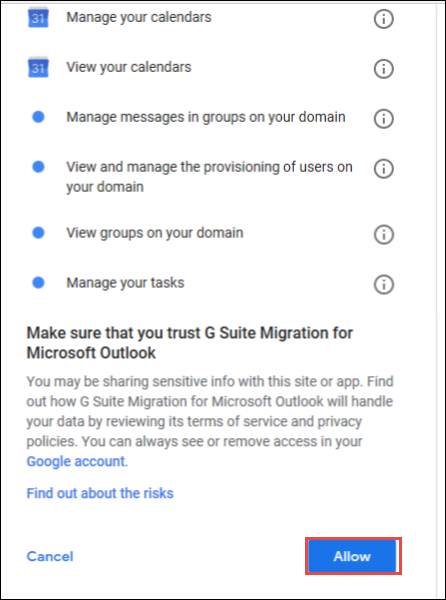
Task: Open Find out about the risks link
Action: [x=100, y=493]
